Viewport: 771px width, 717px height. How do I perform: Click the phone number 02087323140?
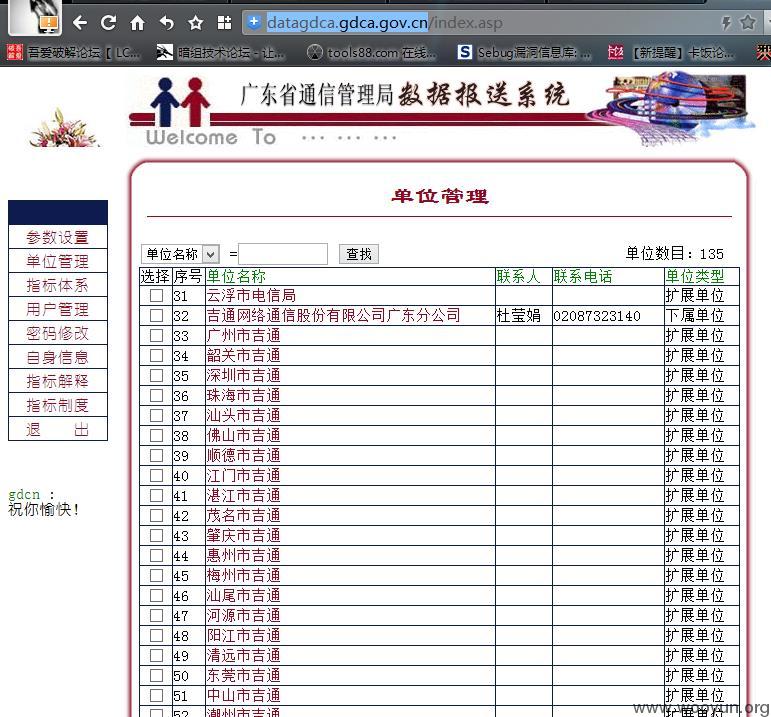pos(597,316)
